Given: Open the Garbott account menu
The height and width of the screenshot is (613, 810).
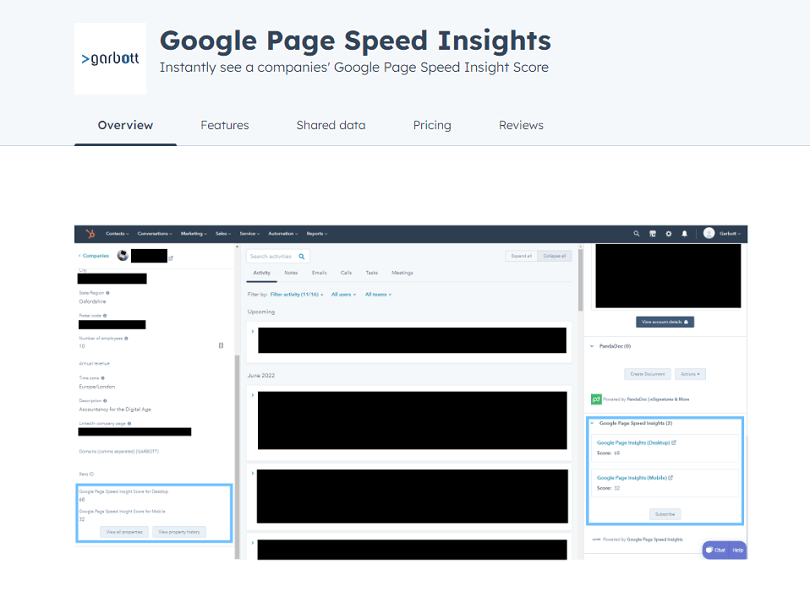Looking at the screenshot, I should click(730, 233).
